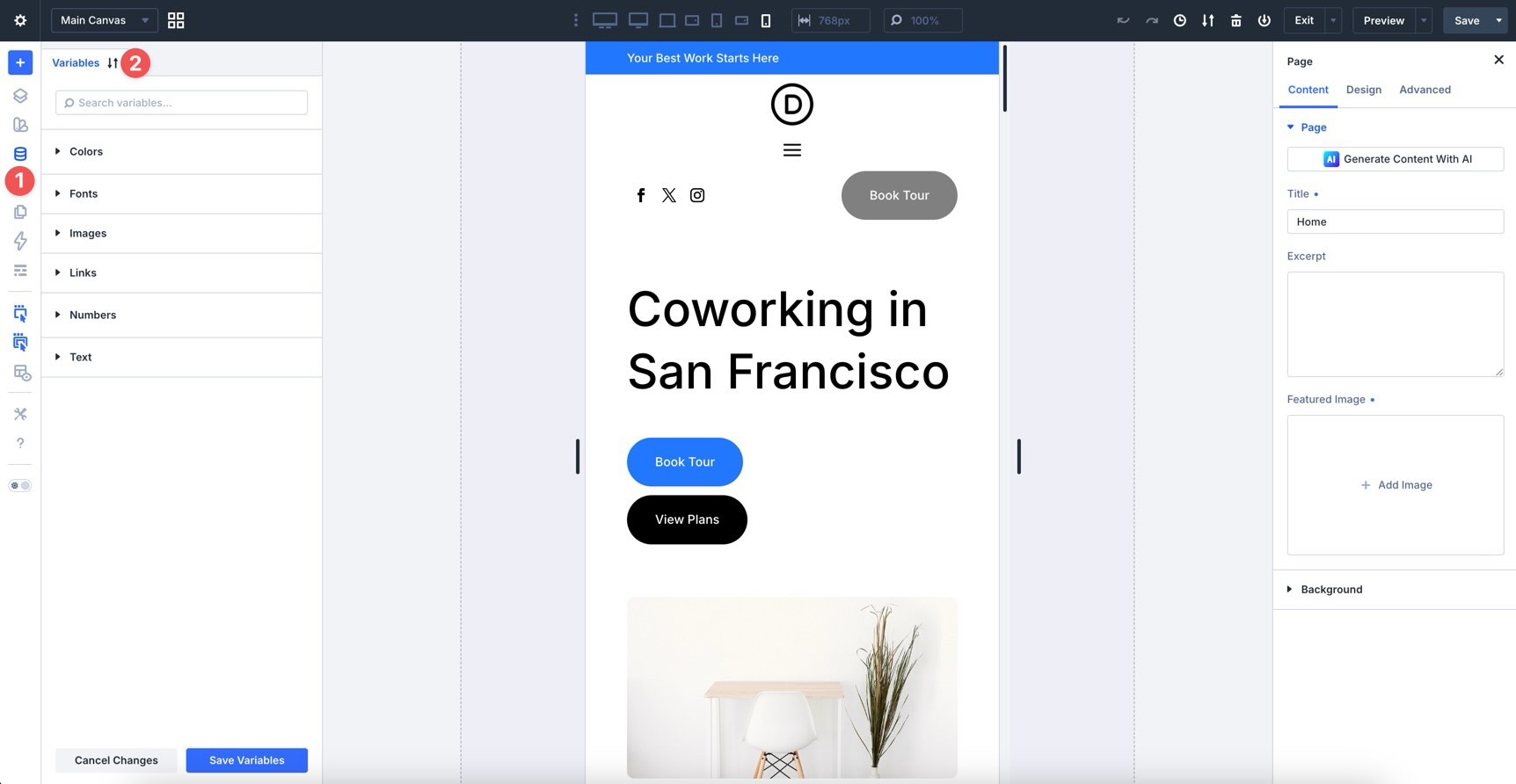The height and width of the screenshot is (784, 1516).
Task: Click the Variables panel tab label
Action: point(76,62)
